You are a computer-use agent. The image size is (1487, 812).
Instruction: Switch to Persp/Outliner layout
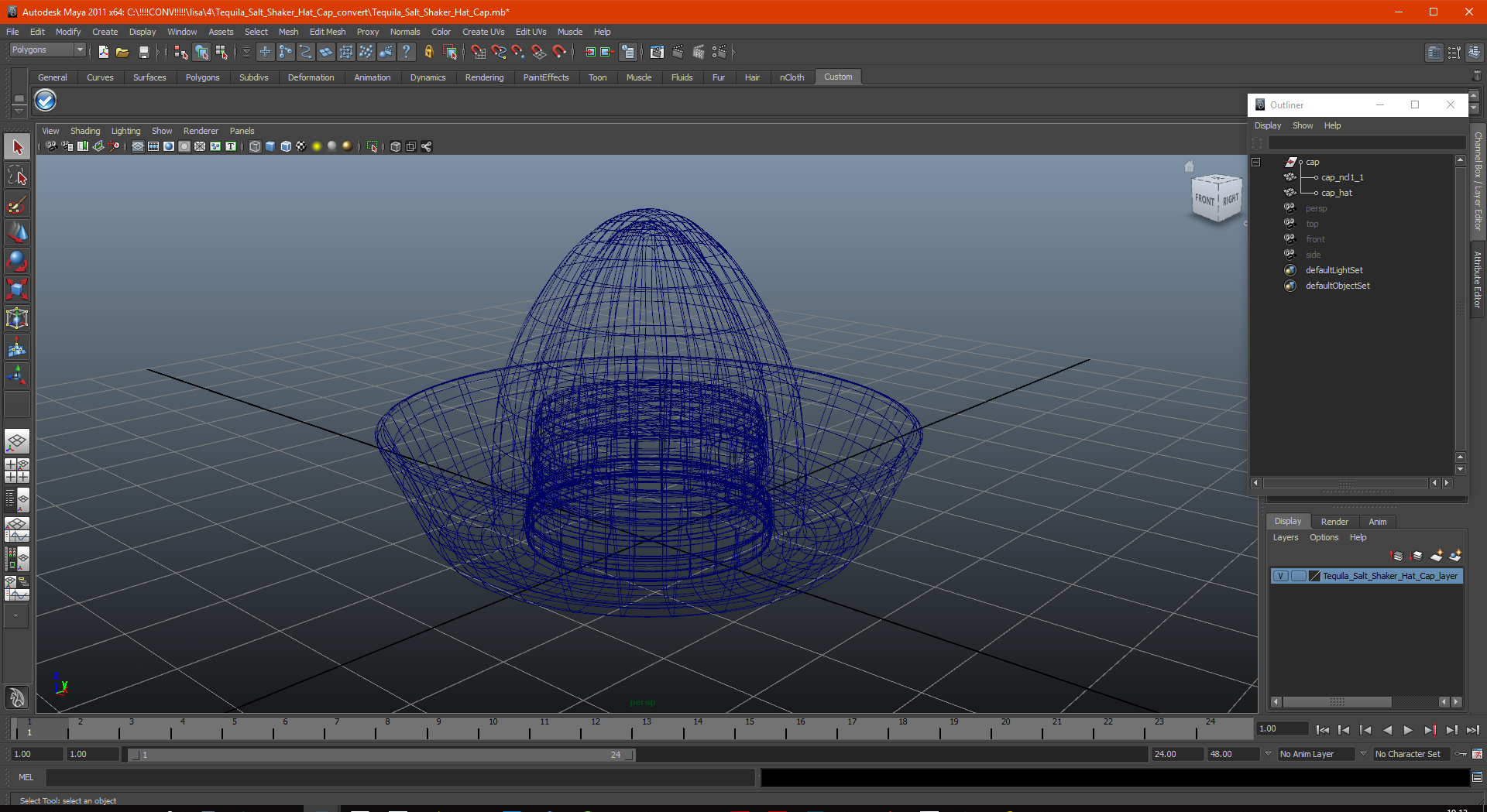(17, 499)
